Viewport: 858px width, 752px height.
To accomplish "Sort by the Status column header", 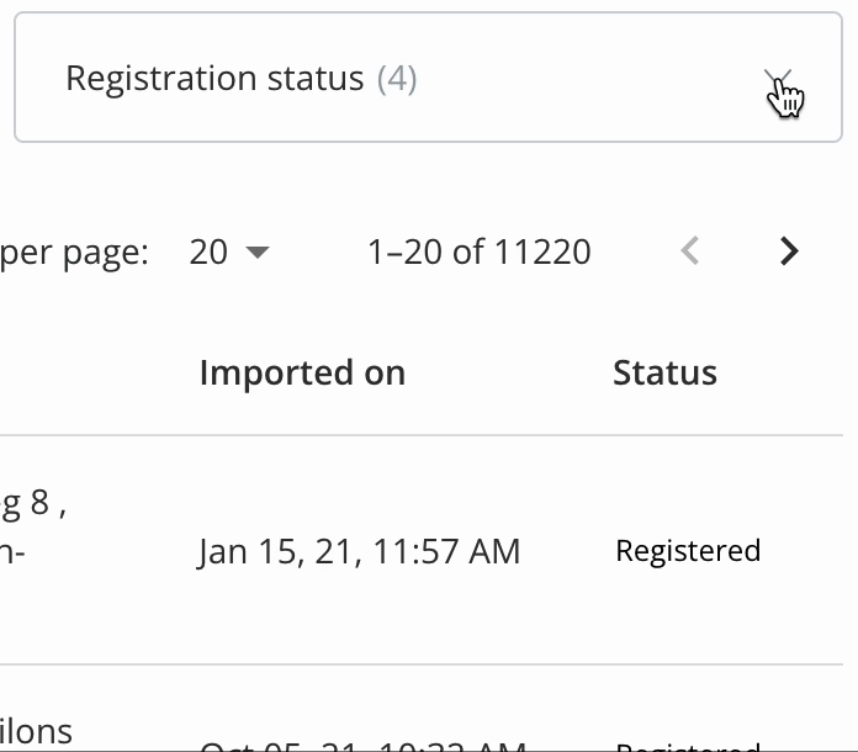I will click(x=665, y=373).
